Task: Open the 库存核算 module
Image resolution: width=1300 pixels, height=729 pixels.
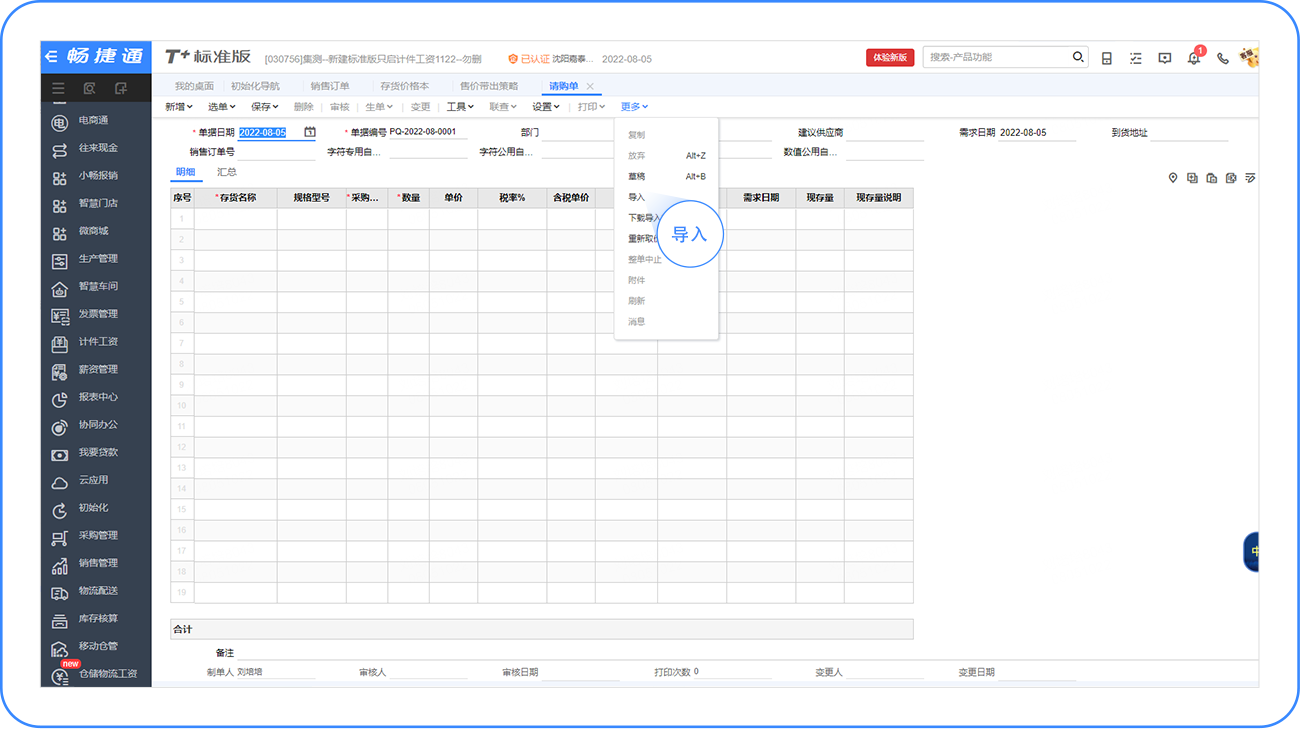Action: coord(96,619)
